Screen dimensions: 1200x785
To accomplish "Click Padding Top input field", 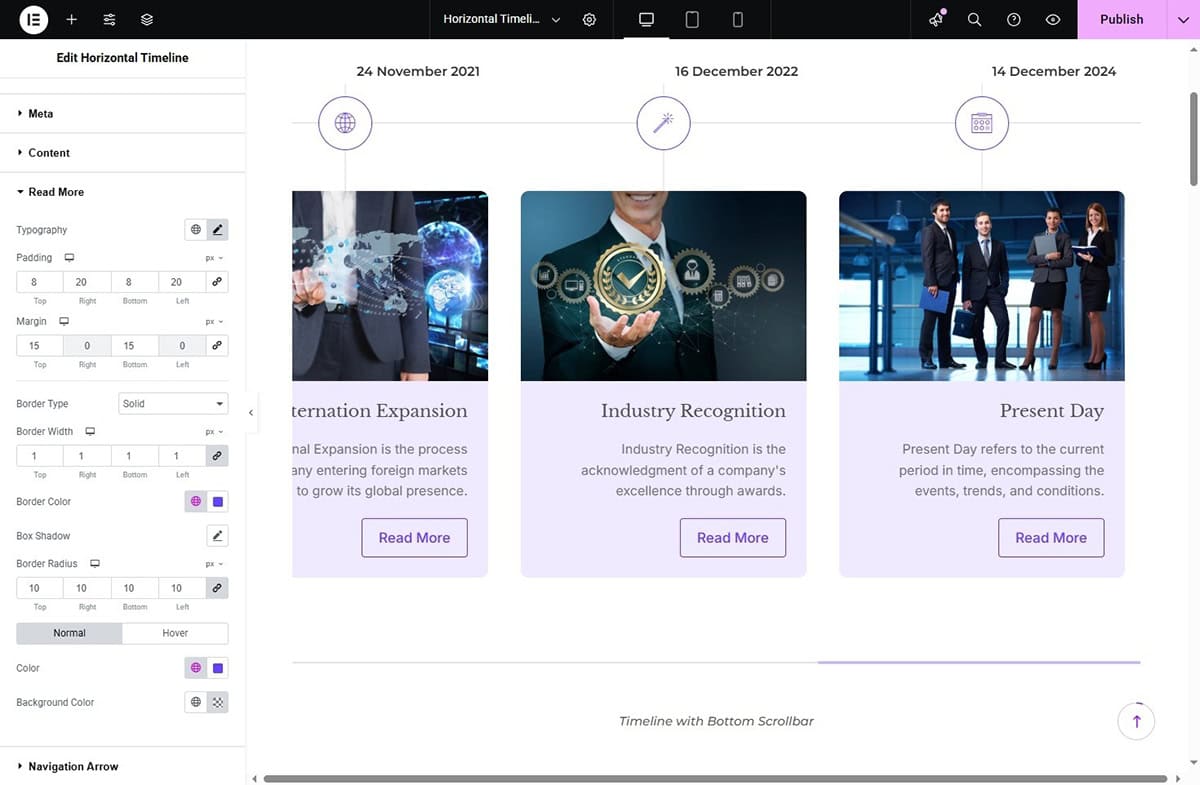I will (x=40, y=282).
